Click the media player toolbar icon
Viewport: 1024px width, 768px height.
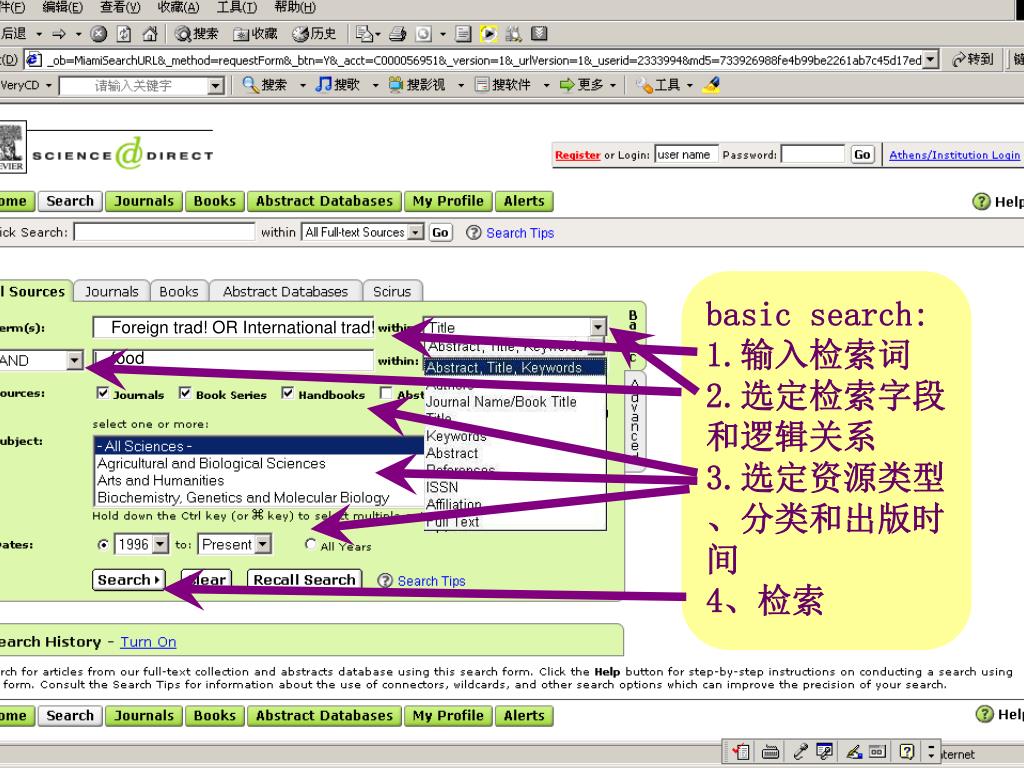tap(488, 34)
